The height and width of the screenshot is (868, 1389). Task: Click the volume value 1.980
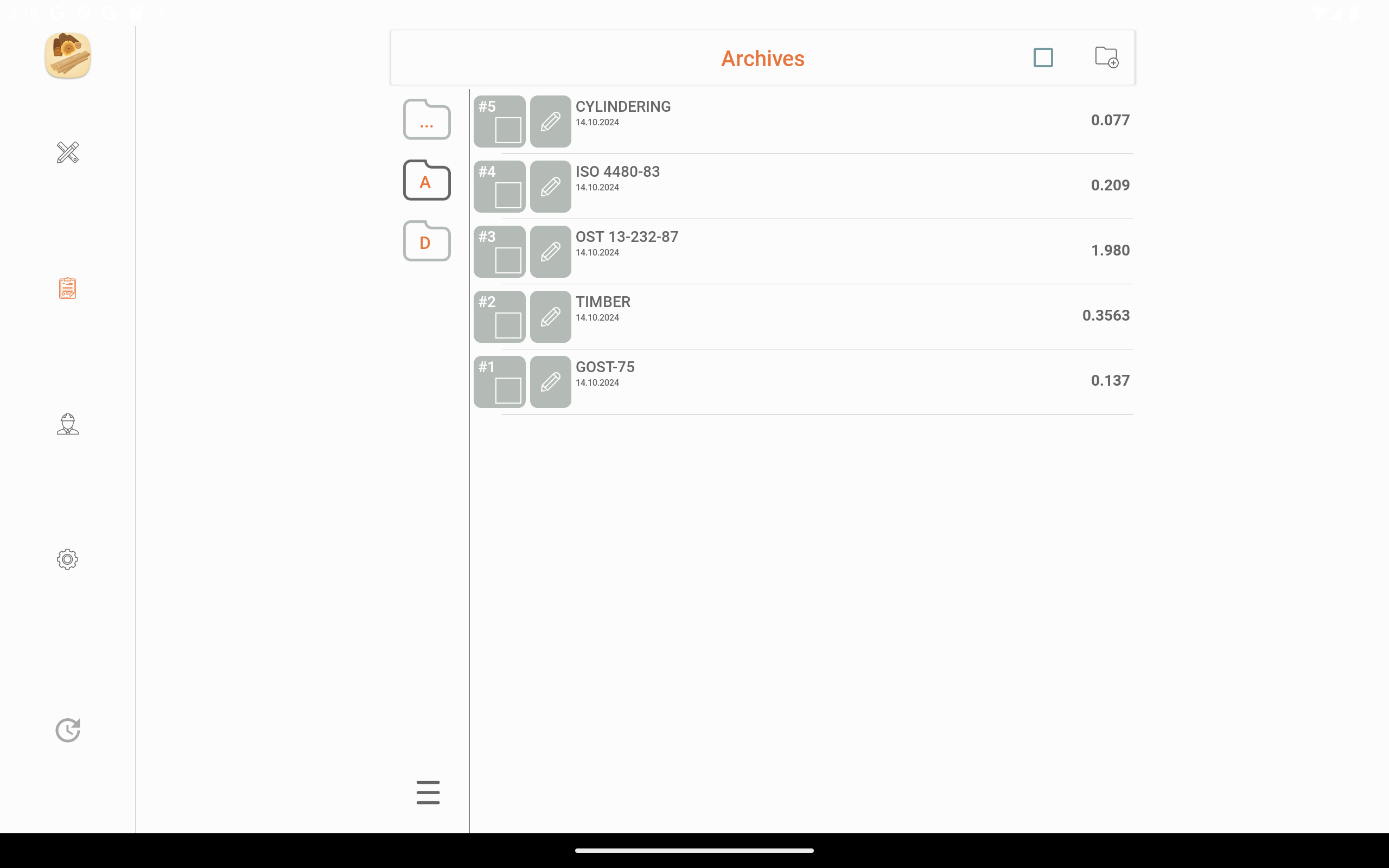pyautogui.click(x=1110, y=250)
